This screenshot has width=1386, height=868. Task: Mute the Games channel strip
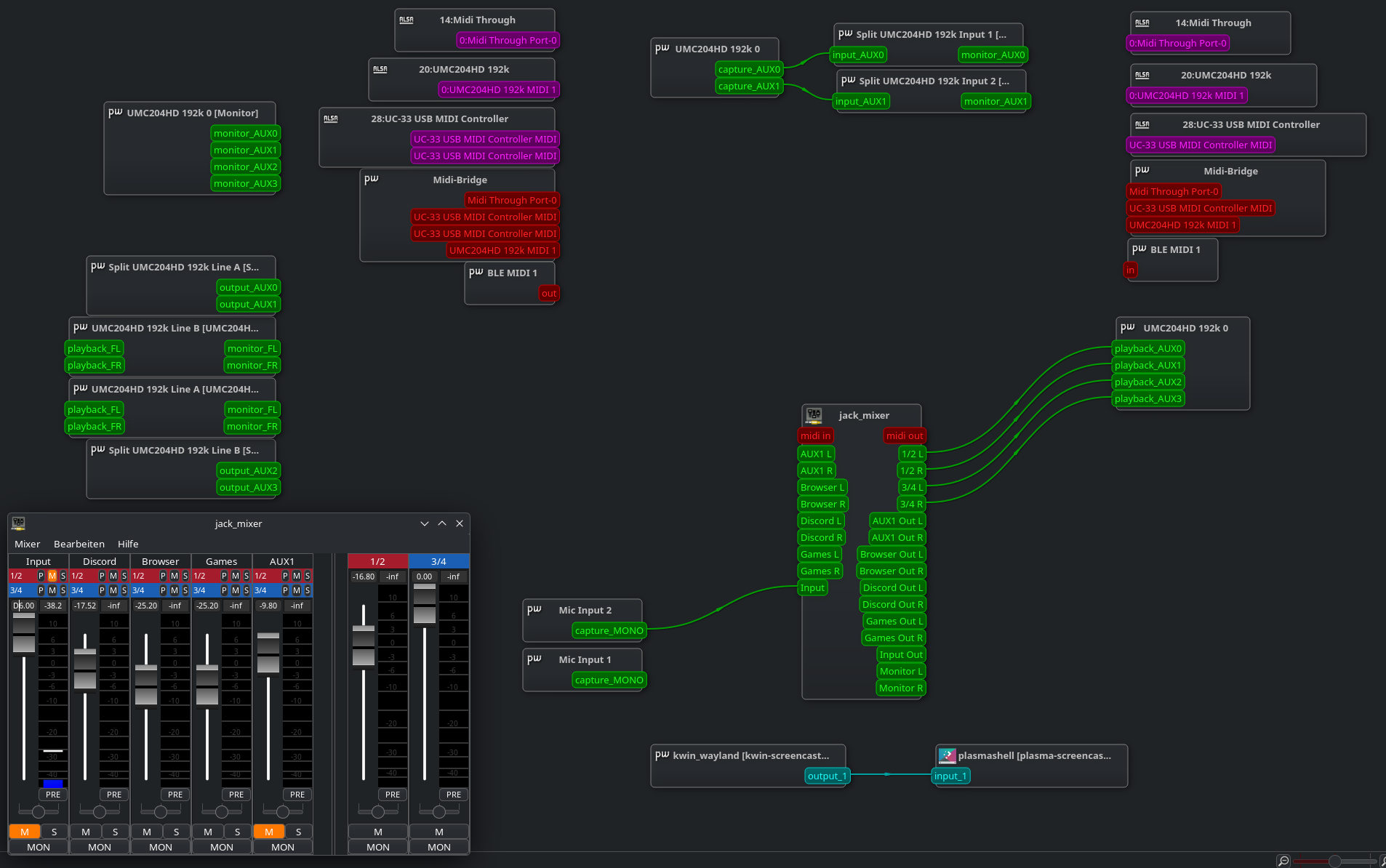[x=208, y=832]
